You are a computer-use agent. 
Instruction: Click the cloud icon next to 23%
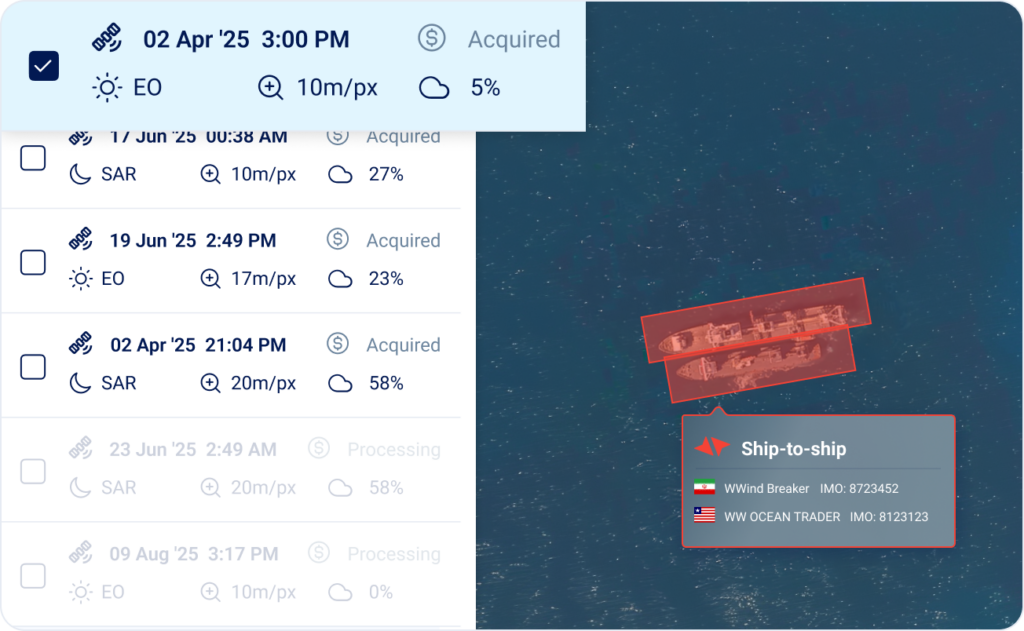[340, 279]
